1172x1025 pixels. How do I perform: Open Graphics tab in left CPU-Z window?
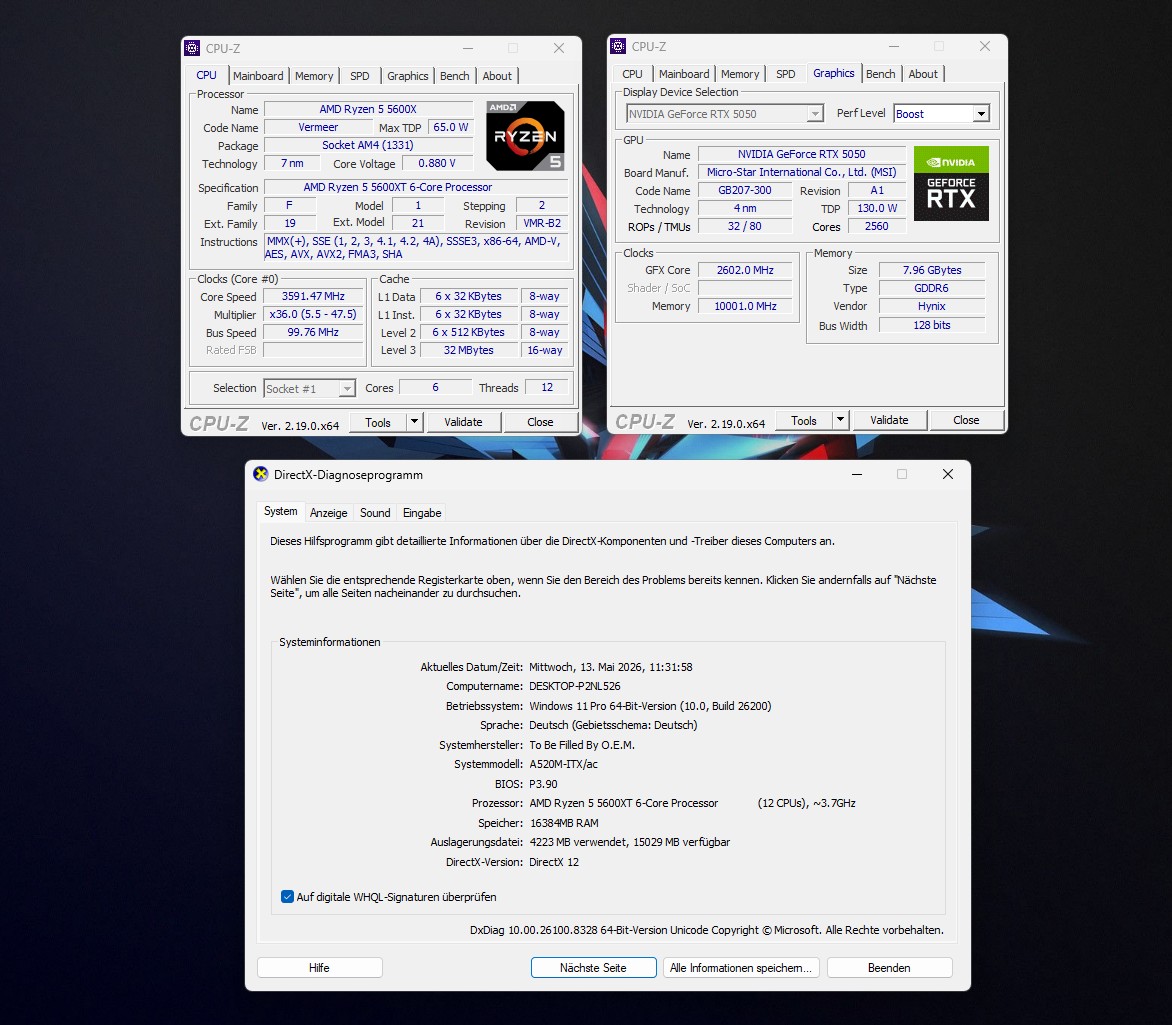(x=407, y=76)
